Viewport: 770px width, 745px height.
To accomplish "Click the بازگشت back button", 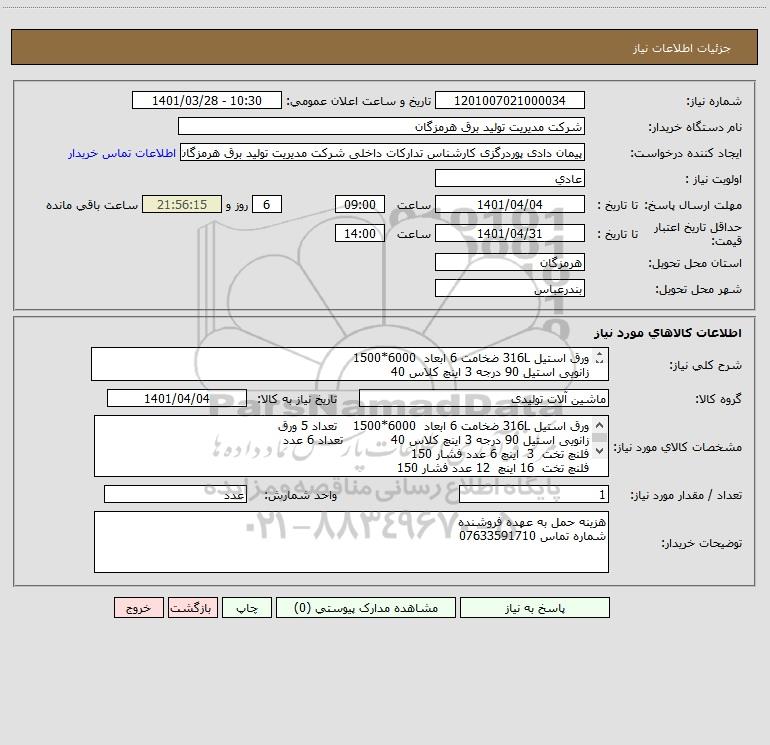I will click(x=192, y=608).
